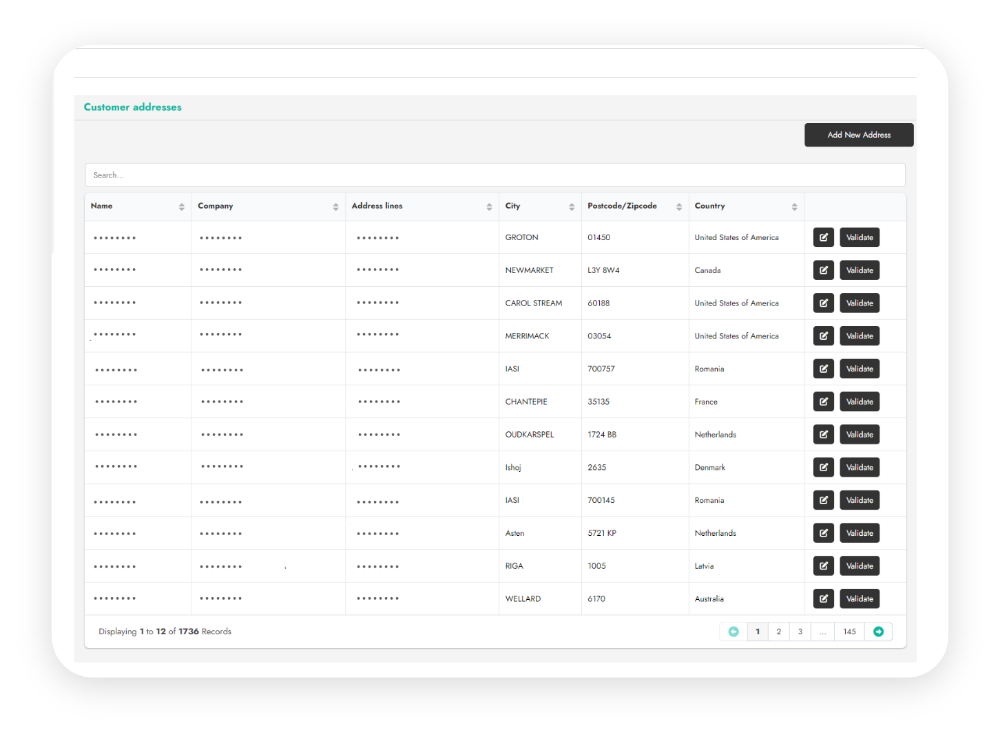Image resolution: width=1000 pixels, height=736 pixels.
Task: Validate the address with postcode 700757
Action: (860, 369)
